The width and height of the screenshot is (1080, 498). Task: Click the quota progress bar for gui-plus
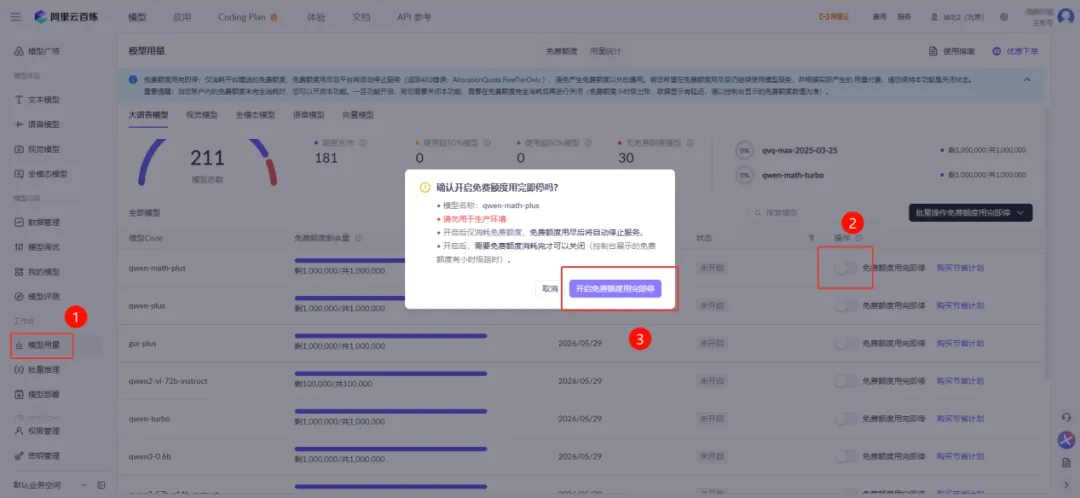point(391,336)
